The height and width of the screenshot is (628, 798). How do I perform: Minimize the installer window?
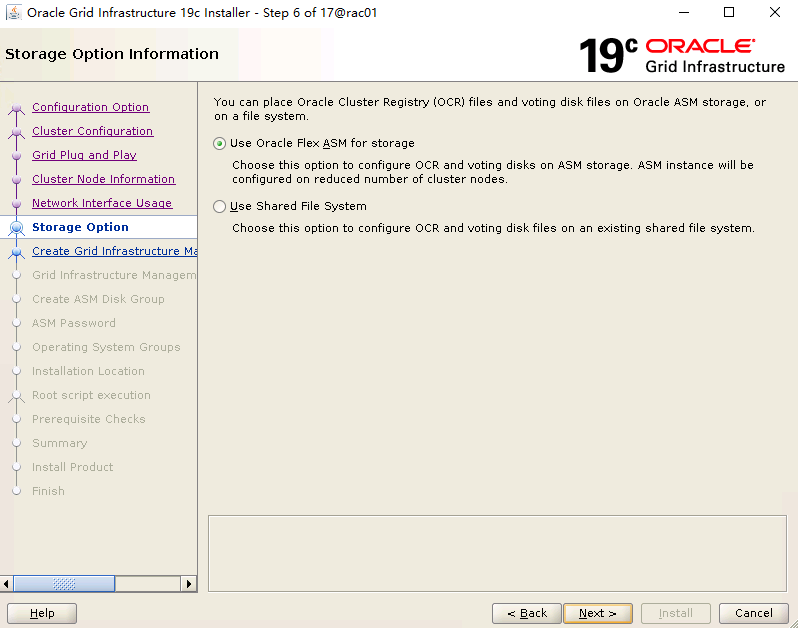684,12
